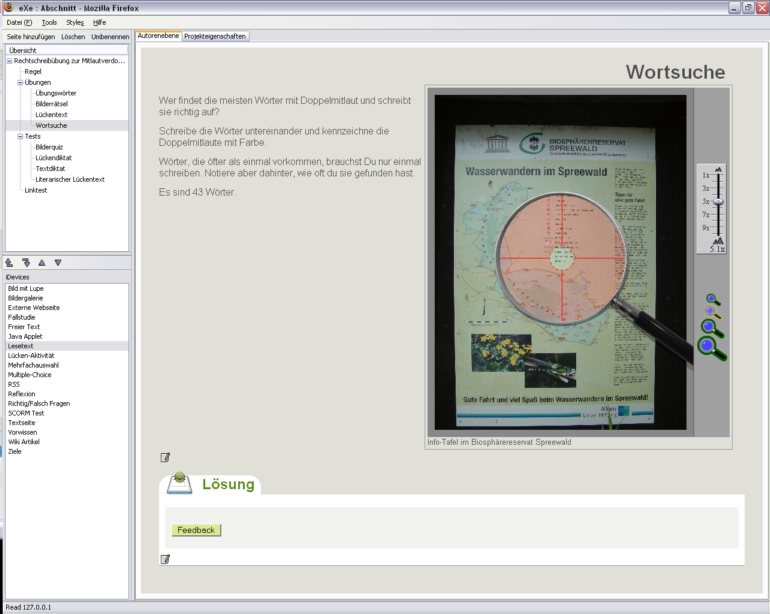The width and height of the screenshot is (770, 614).
Task: Select the Tests node label
Action: [32, 137]
